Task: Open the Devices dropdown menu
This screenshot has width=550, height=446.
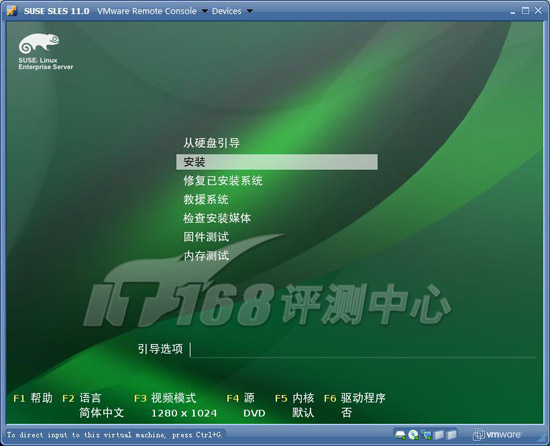Action: point(232,11)
